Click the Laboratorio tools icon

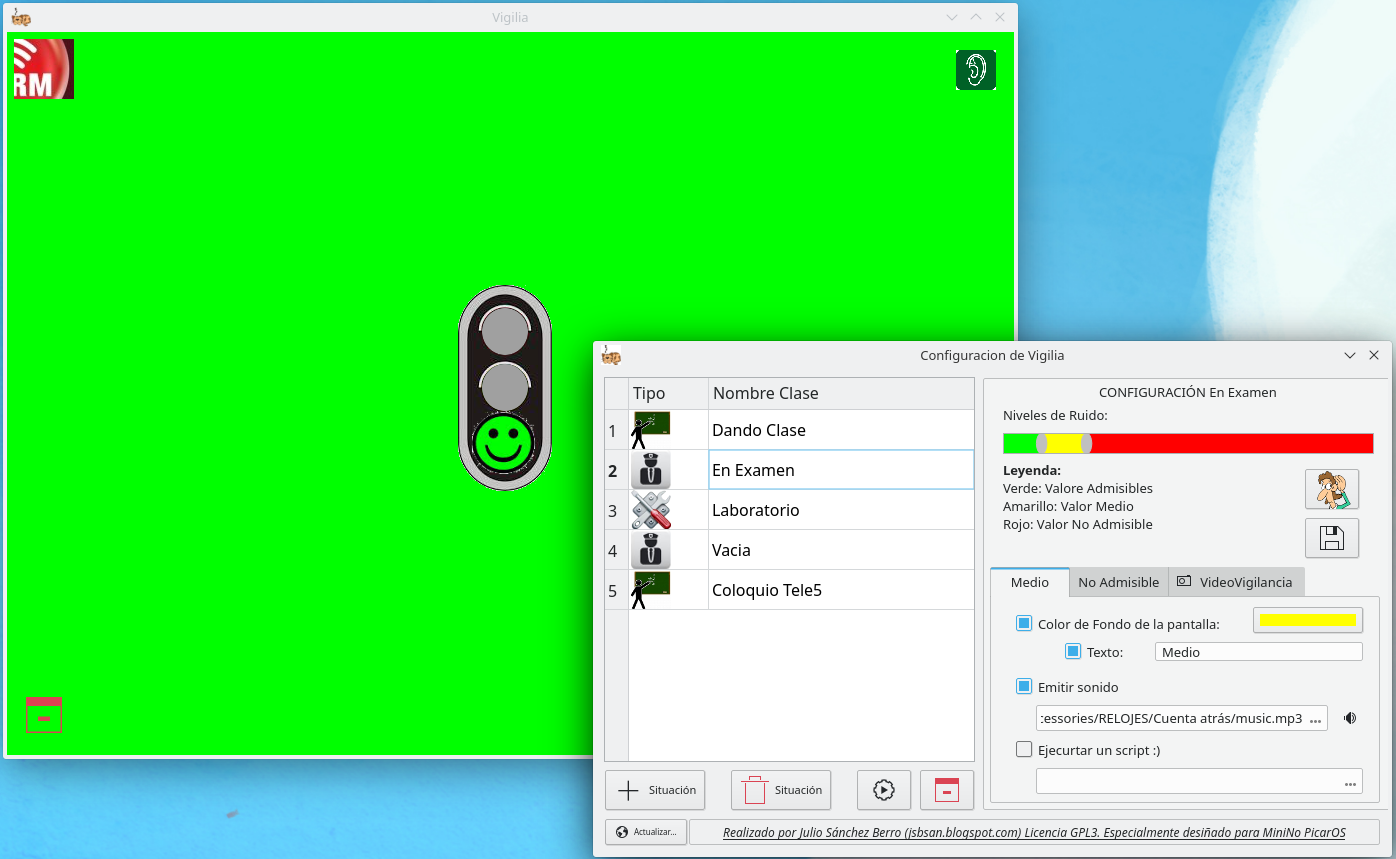(x=651, y=510)
